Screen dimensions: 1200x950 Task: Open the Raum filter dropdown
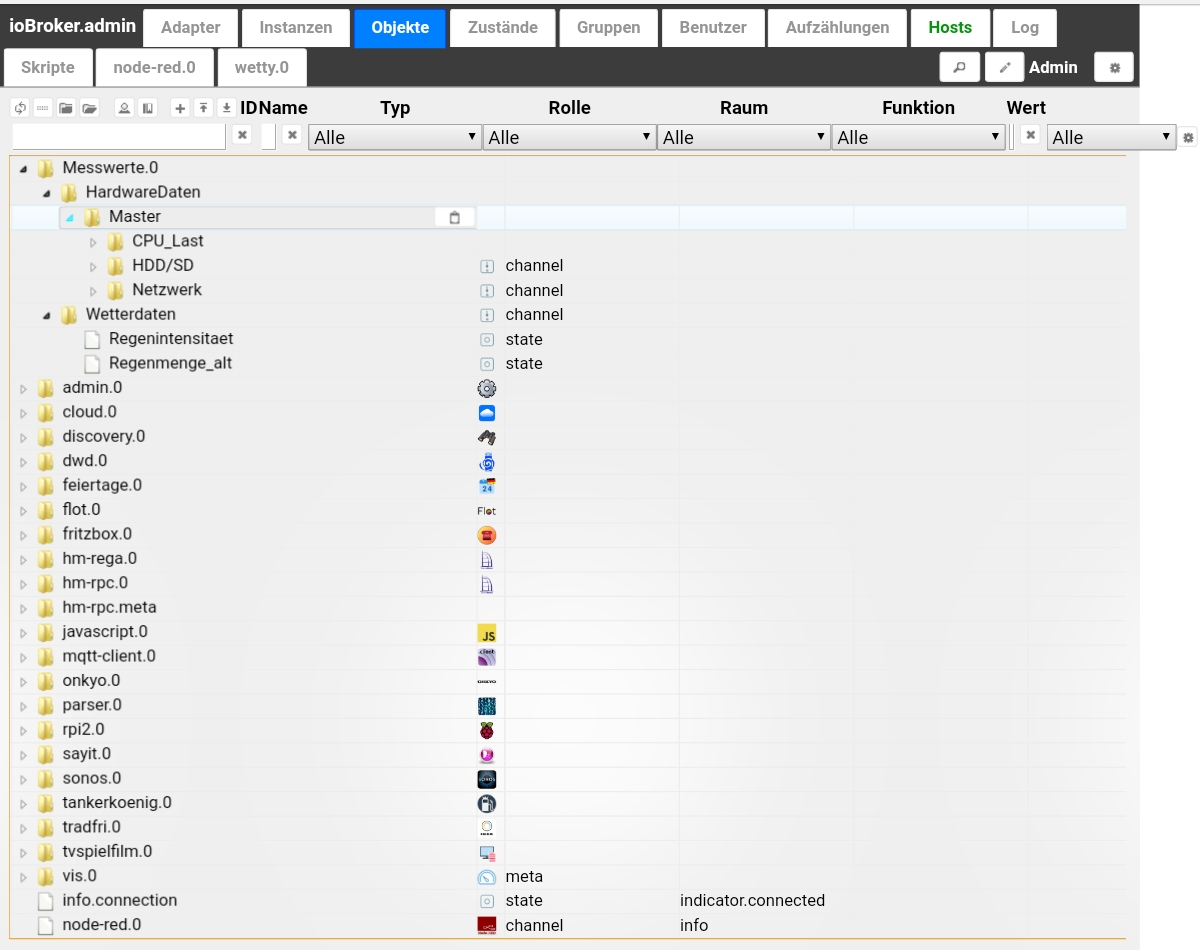point(744,138)
